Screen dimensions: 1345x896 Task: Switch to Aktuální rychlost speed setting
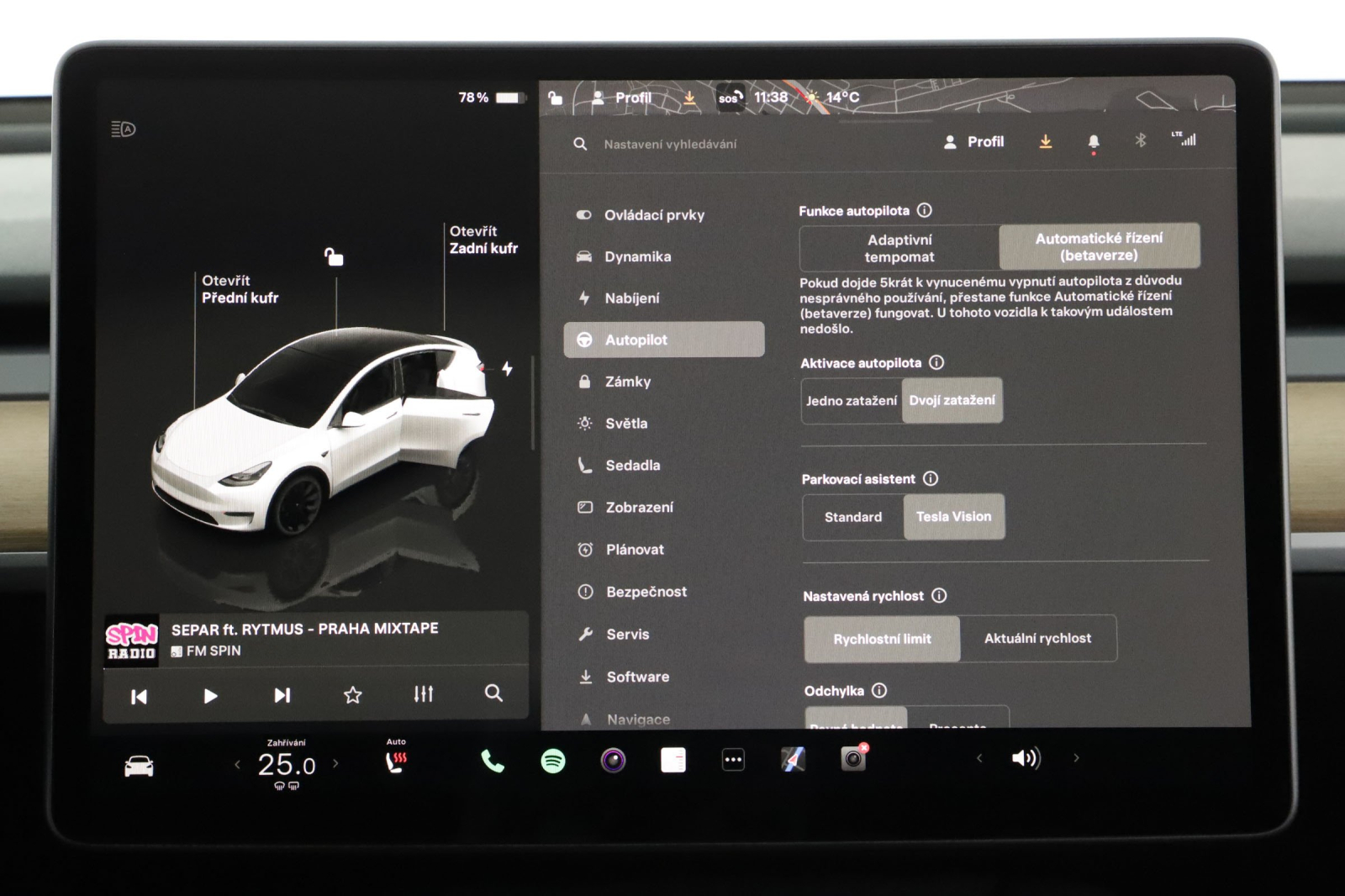coord(1036,638)
